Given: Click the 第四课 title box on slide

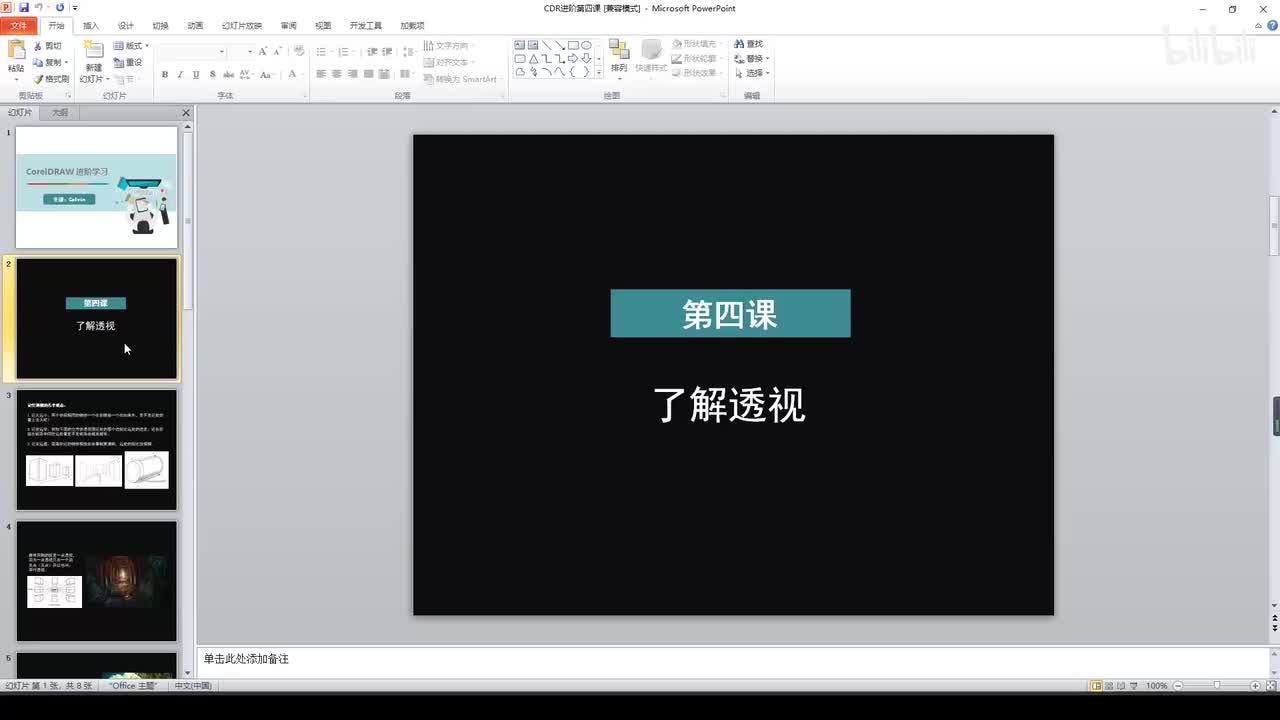Looking at the screenshot, I should (730, 314).
